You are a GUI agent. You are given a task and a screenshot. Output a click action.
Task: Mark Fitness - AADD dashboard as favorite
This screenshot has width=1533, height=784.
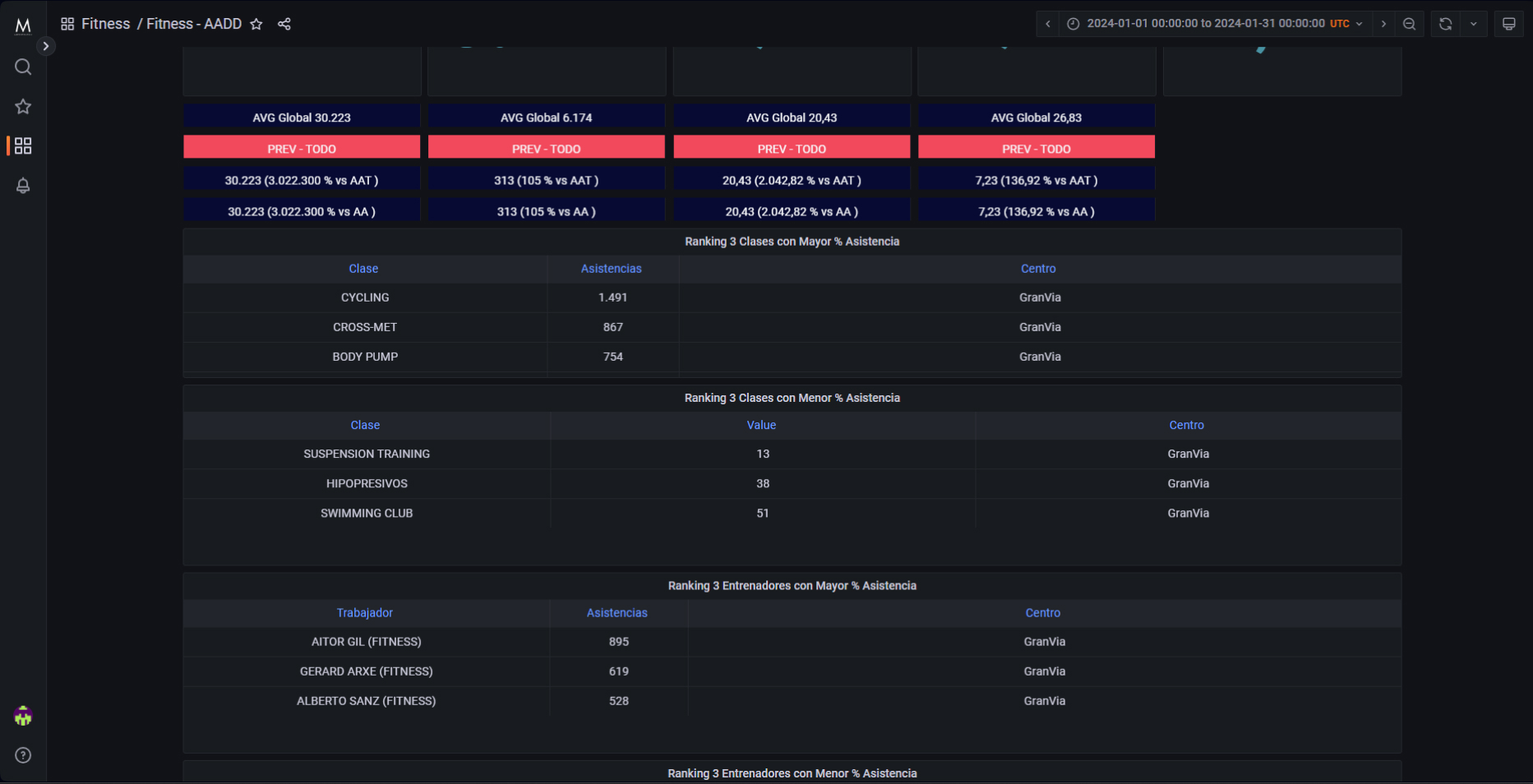coord(256,24)
